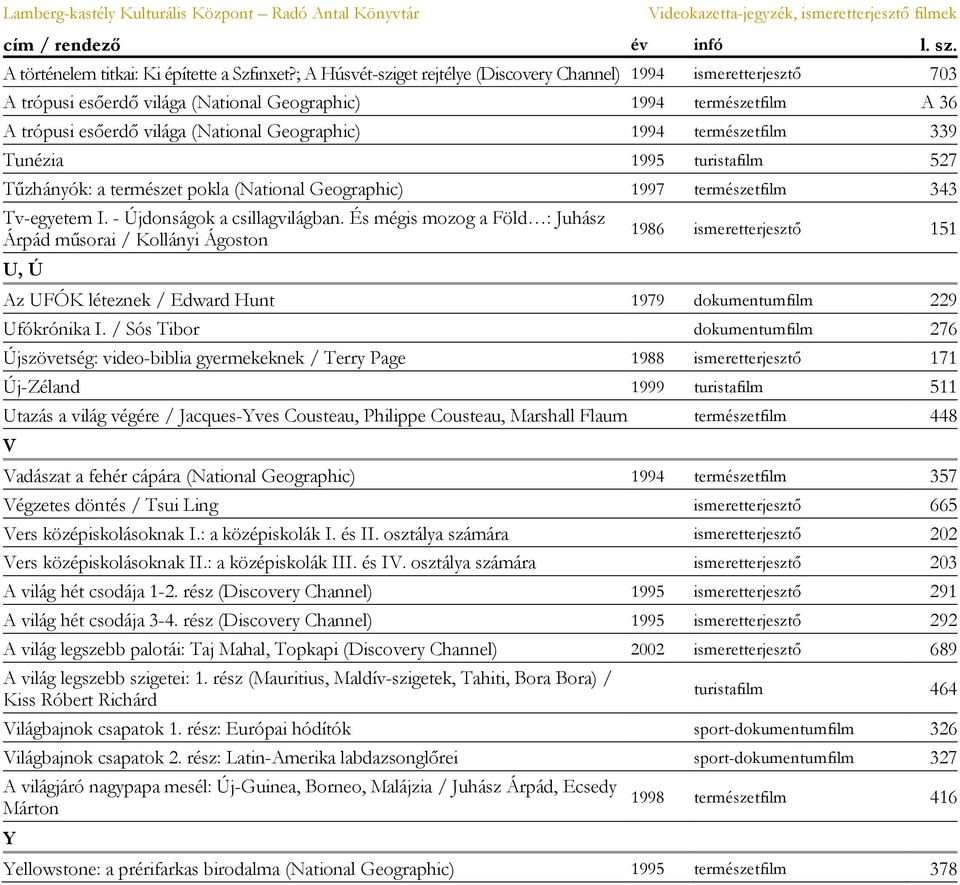
Task: Click the 'U, Ú' section heading
Action: (x=23, y=270)
